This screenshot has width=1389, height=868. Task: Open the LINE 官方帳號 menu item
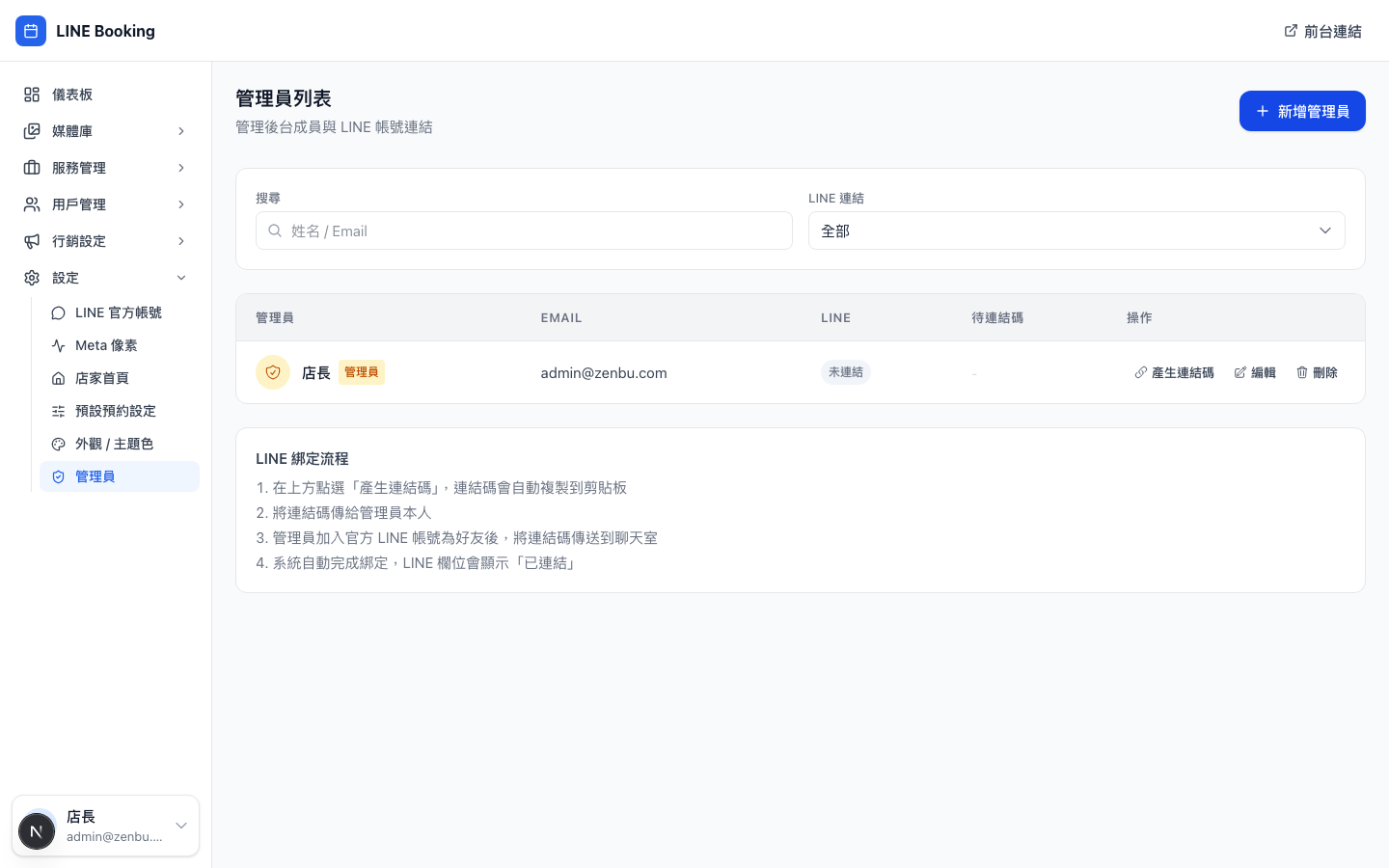(119, 312)
